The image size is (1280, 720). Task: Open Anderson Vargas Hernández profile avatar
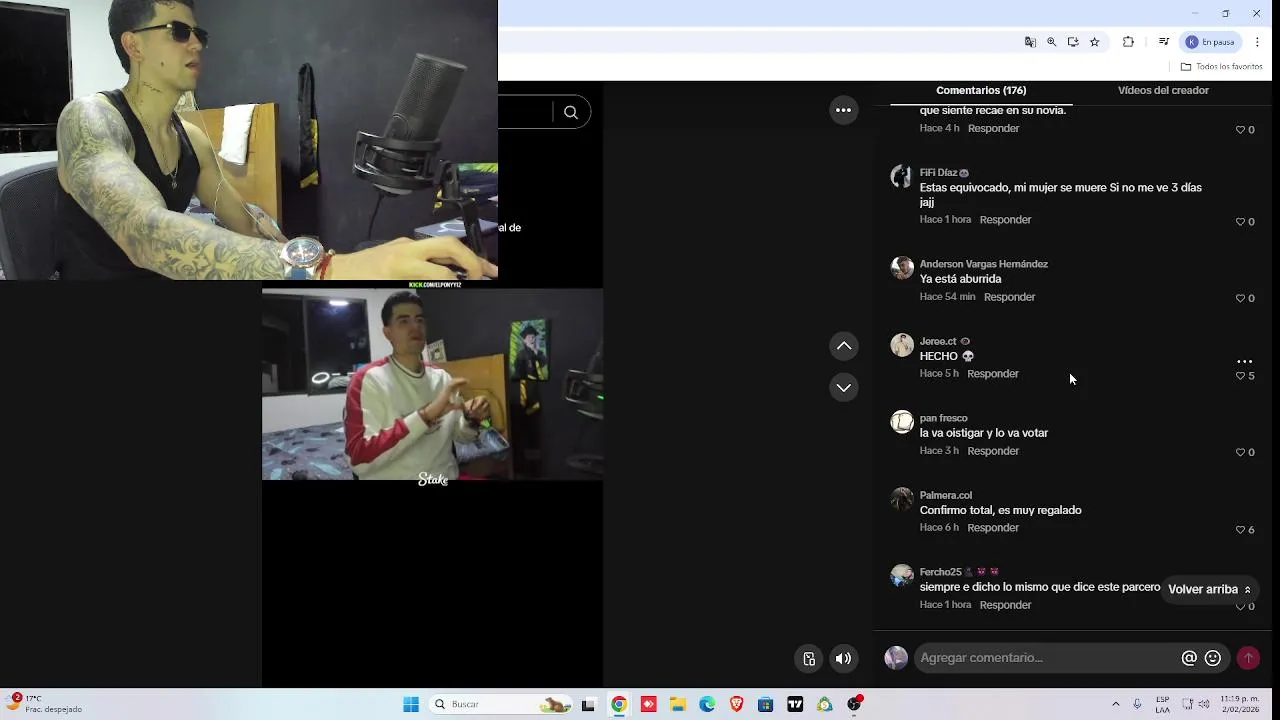[x=902, y=268]
